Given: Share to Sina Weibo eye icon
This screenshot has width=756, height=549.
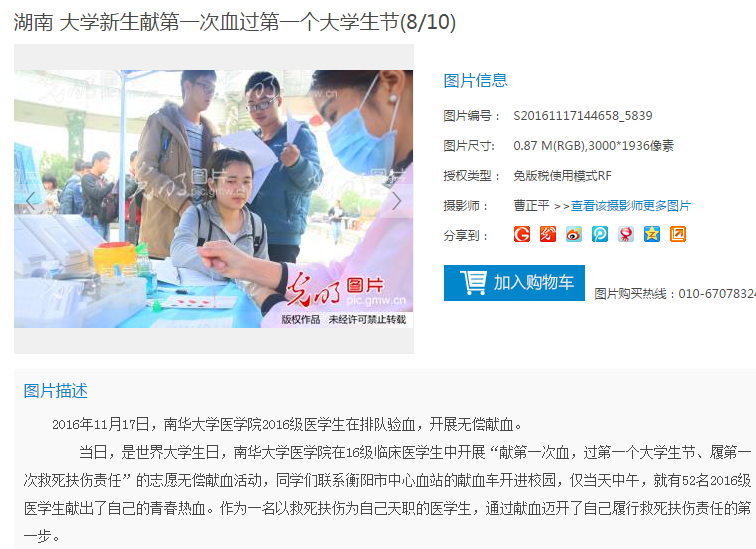Looking at the screenshot, I should point(574,234).
